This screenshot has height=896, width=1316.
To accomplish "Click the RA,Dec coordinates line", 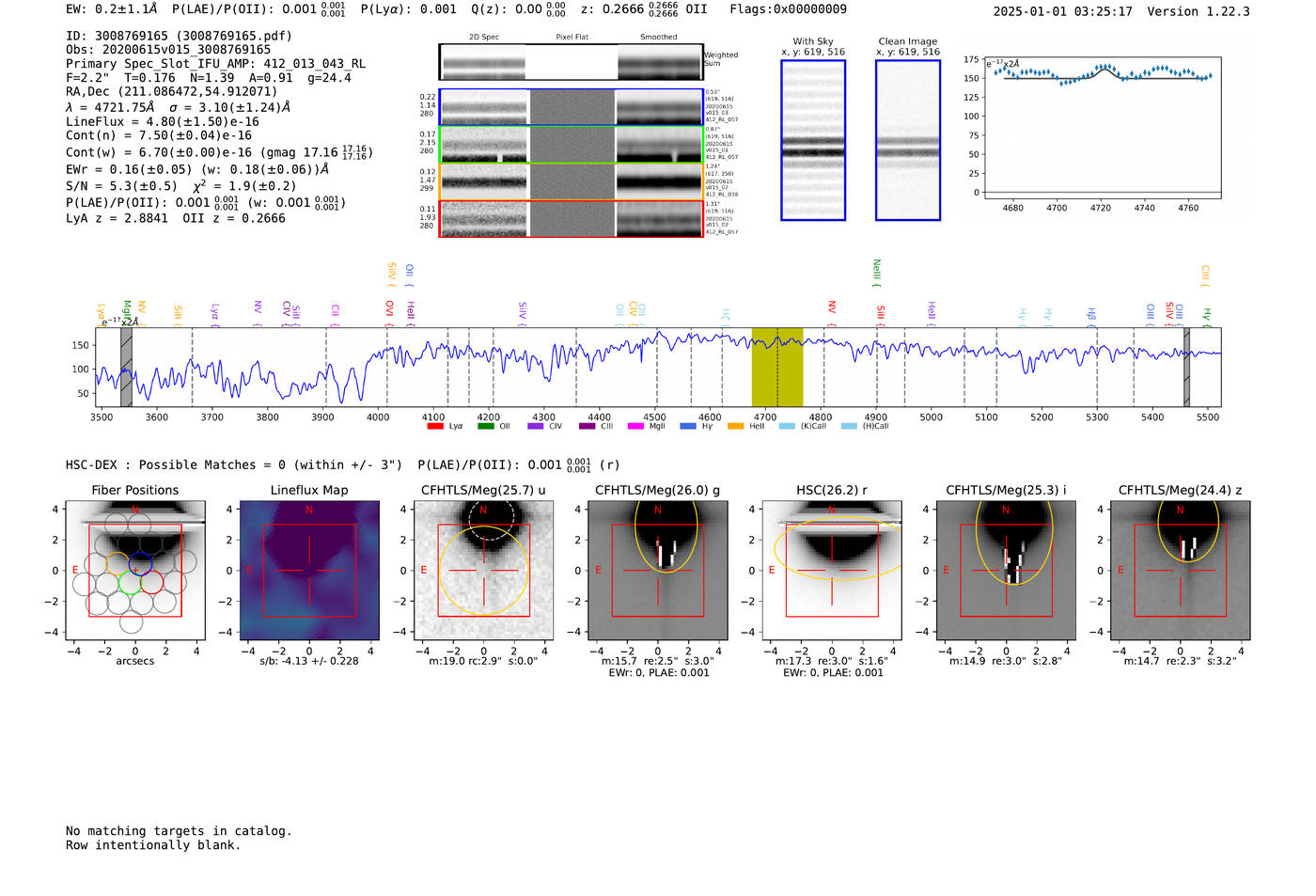I will 172,92.
